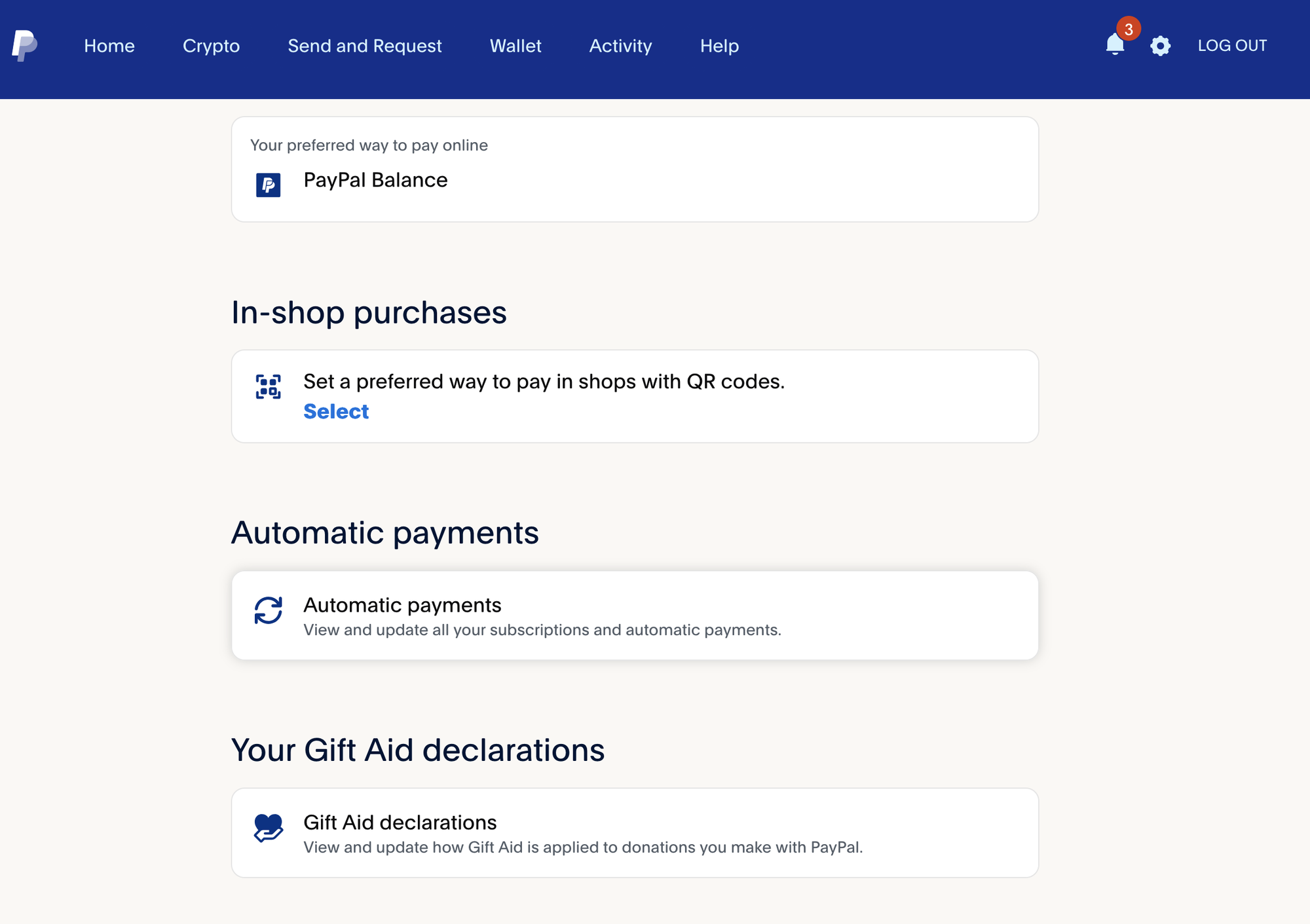Open the Crypto navigation item
The height and width of the screenshot is (924, 1310).
[x=211, y=46]
